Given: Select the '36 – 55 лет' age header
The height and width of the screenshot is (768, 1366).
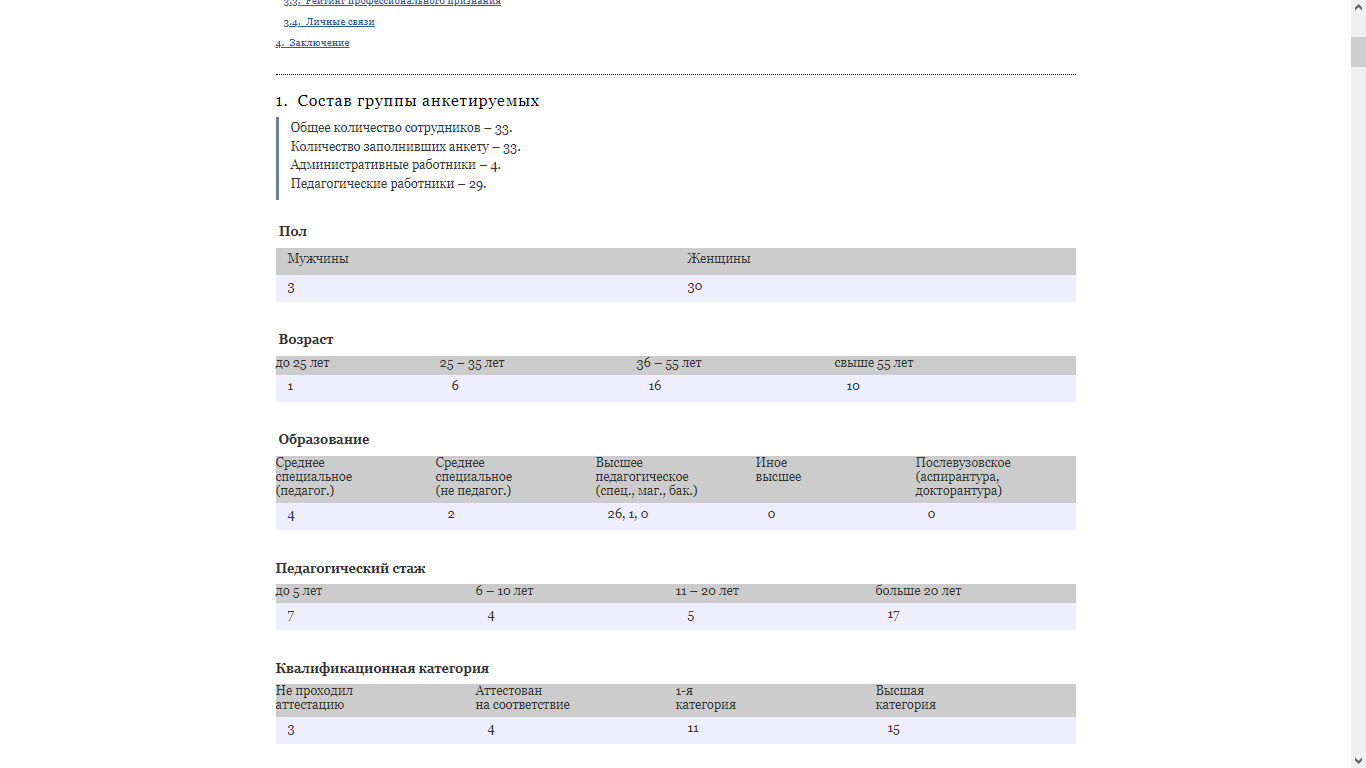Looking at the screenshot, I should (668, 363).
